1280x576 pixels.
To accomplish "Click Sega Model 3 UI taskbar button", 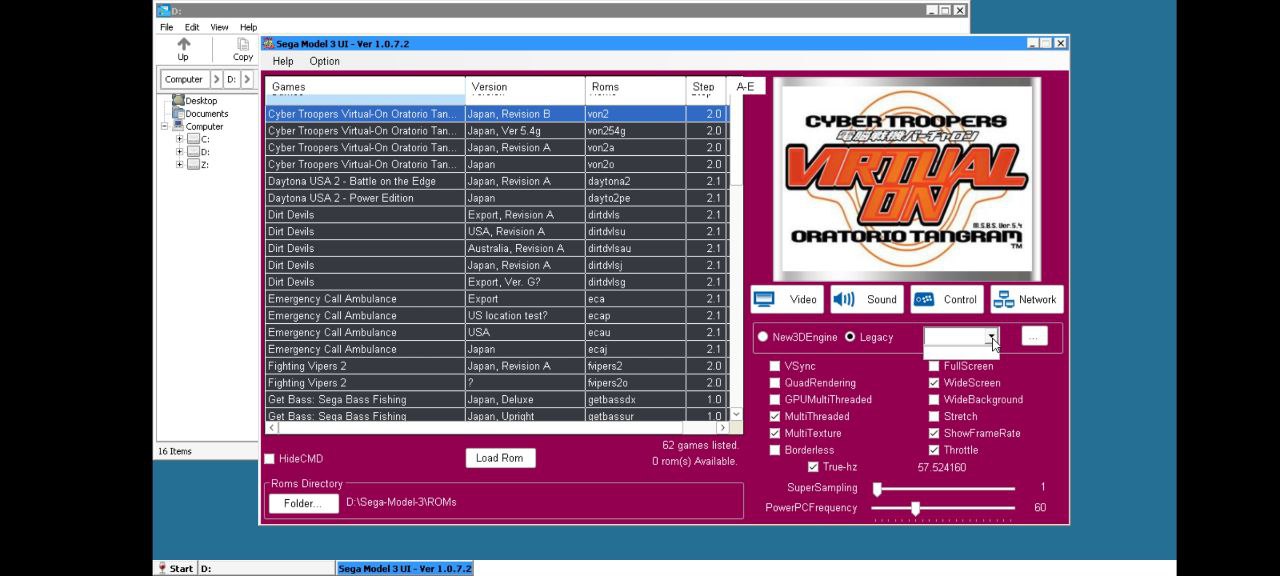I will 404,568.
